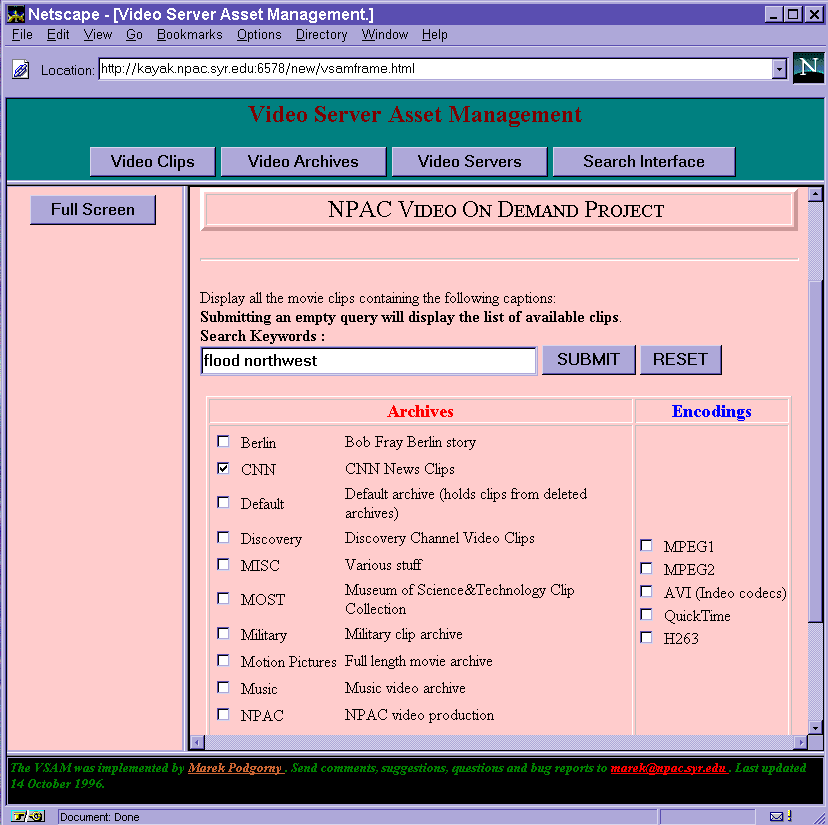Tick the MISC archive checkbox

pyautogui.click(x=223, y=565)
